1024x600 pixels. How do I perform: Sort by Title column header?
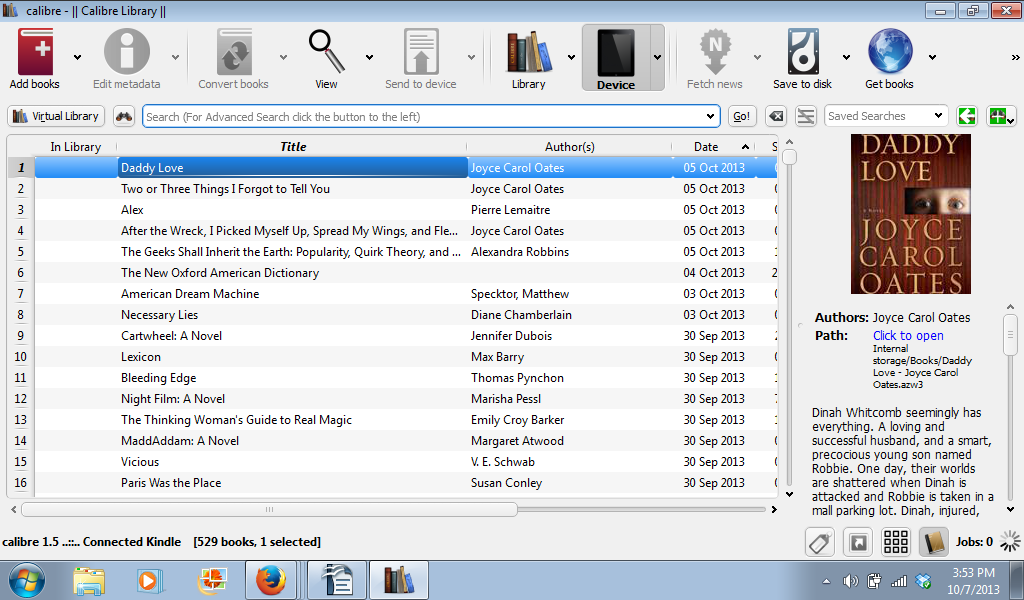tap(293, 147)
